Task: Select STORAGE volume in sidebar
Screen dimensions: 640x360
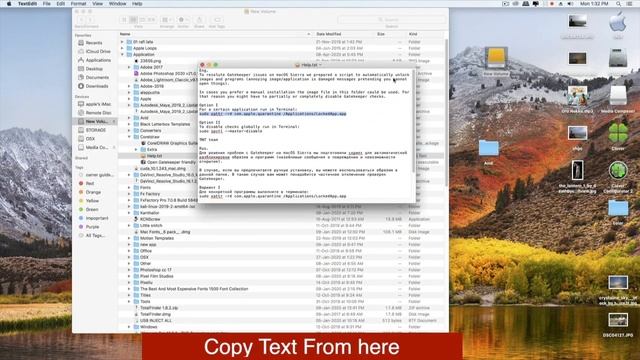Action: (x=96, y=130)
